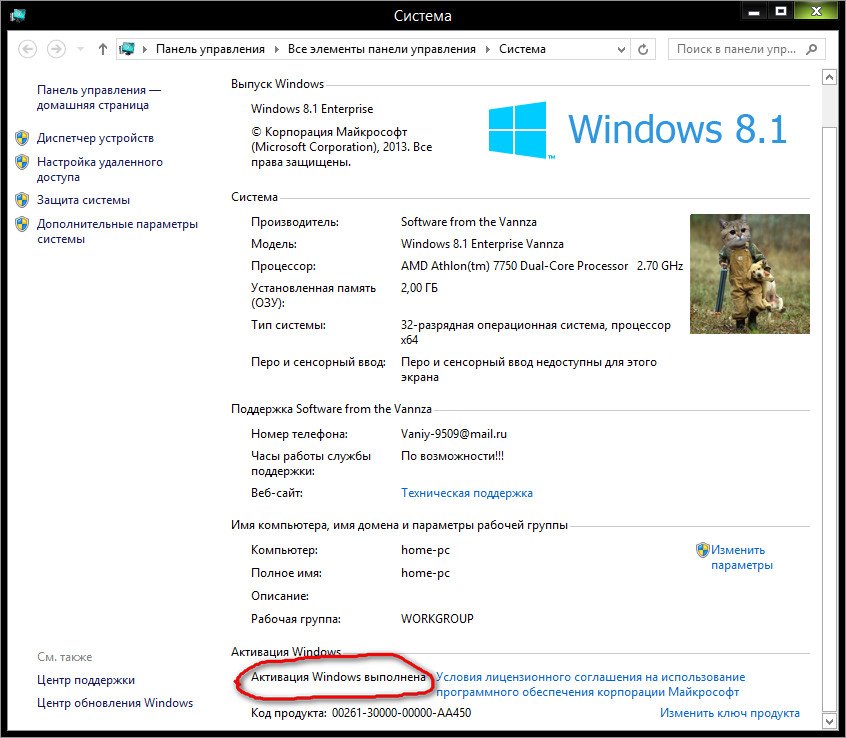Click the computer icon in address bar

click(x=127, y=49)
